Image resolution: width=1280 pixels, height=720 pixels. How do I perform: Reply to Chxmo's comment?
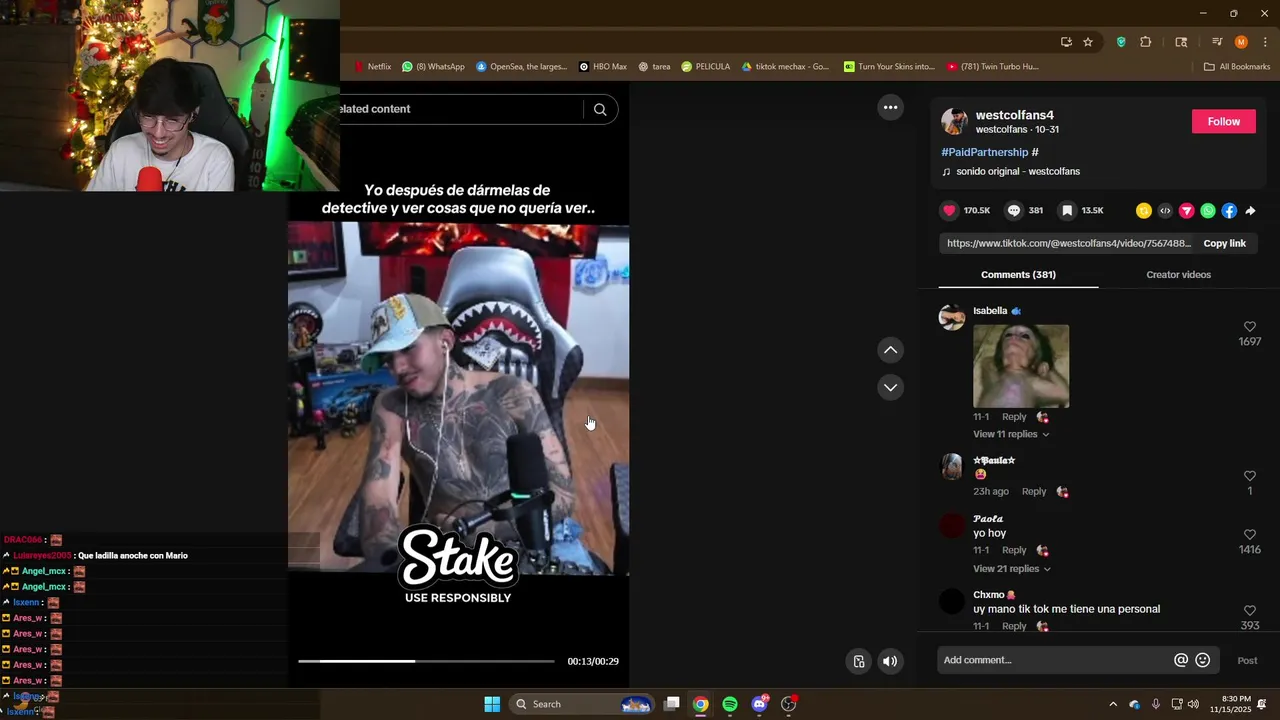[x=1014, y=626]
